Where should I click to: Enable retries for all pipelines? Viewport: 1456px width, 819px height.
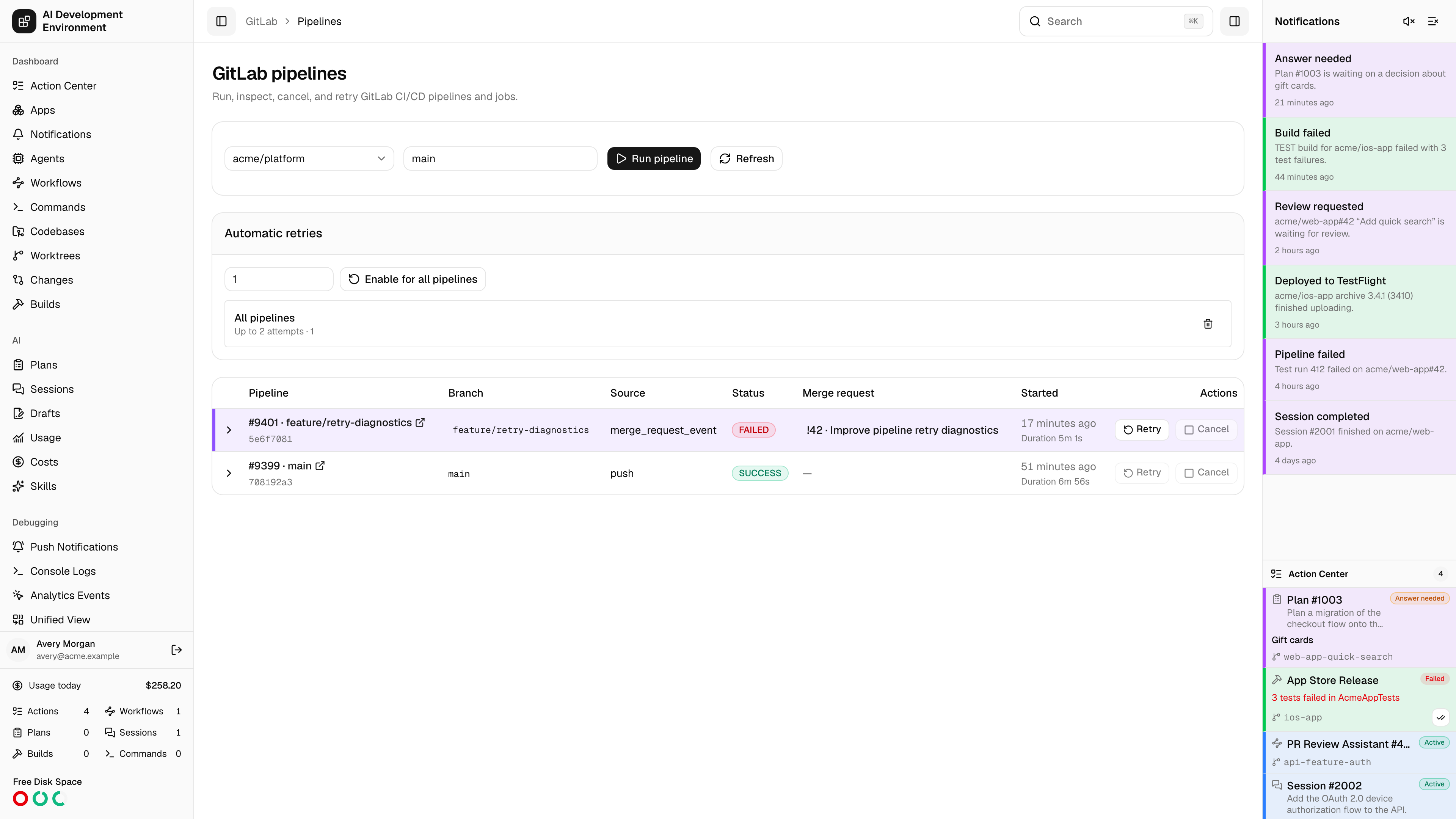(x=413, y=279)
